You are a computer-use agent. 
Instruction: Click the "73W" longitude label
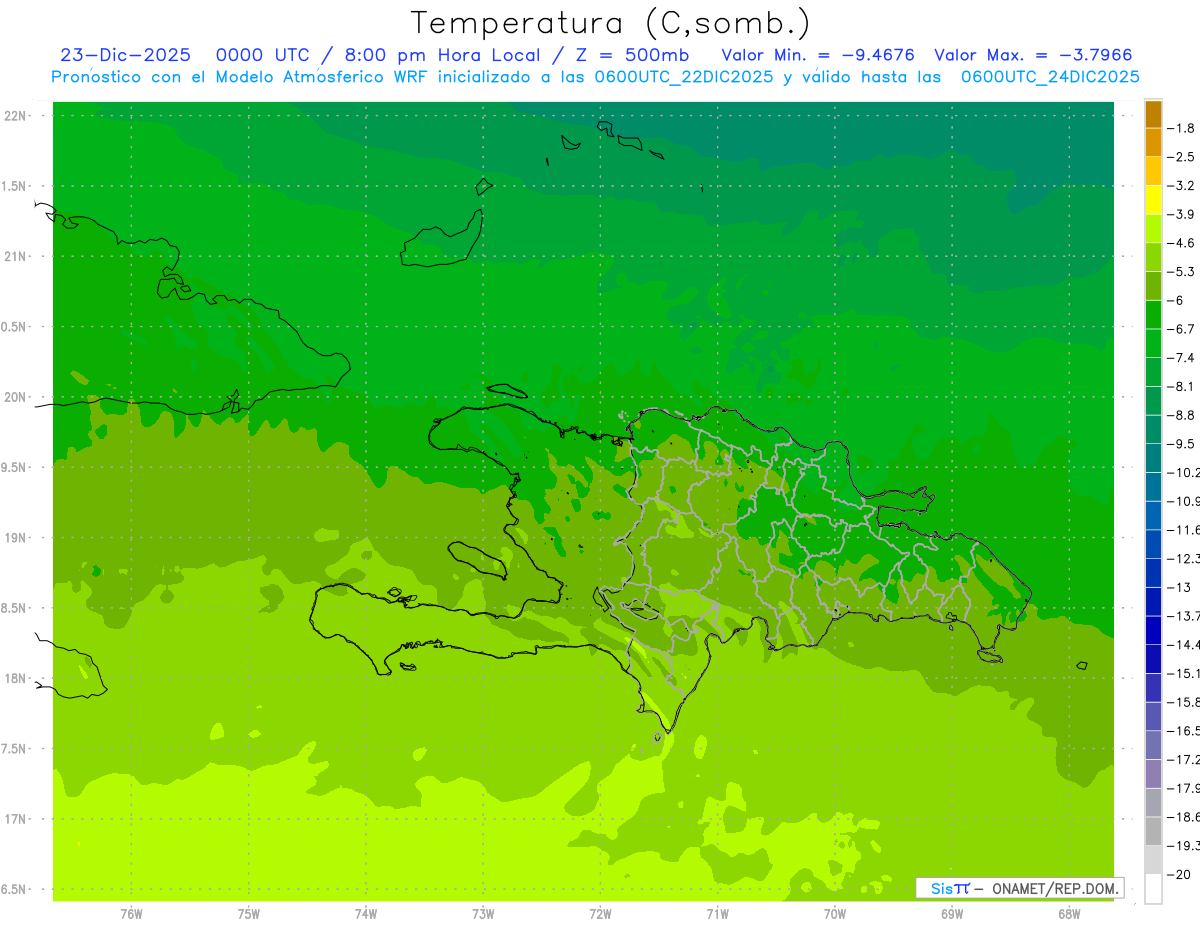483,915
